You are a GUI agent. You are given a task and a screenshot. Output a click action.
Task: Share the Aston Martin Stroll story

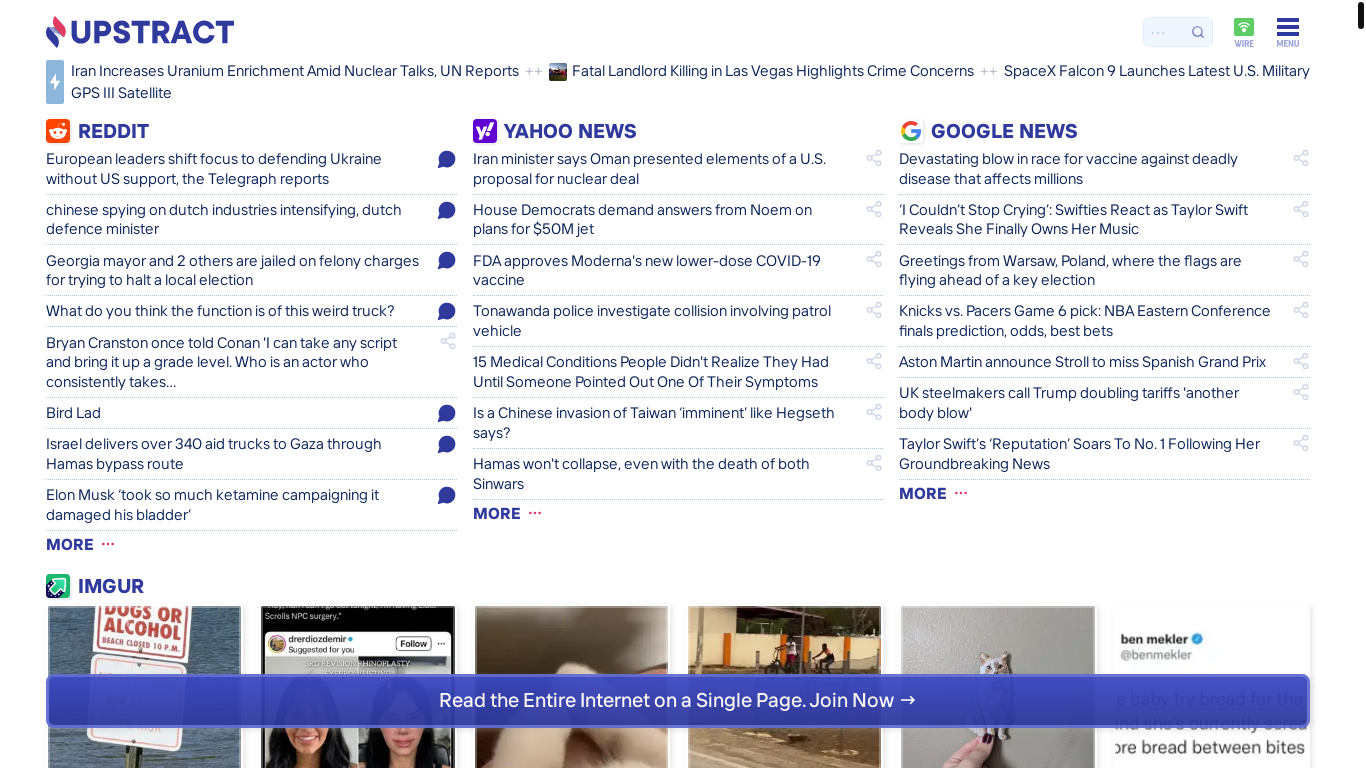pos(1301,361)
